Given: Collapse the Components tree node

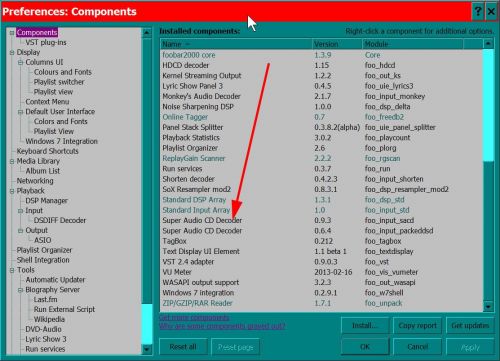Looking at the screenshot, I should 12,33.
